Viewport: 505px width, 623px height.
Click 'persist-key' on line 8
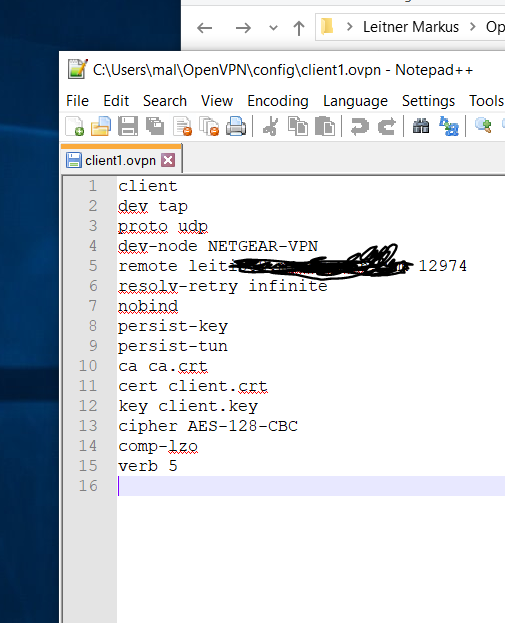pos(173,326)
